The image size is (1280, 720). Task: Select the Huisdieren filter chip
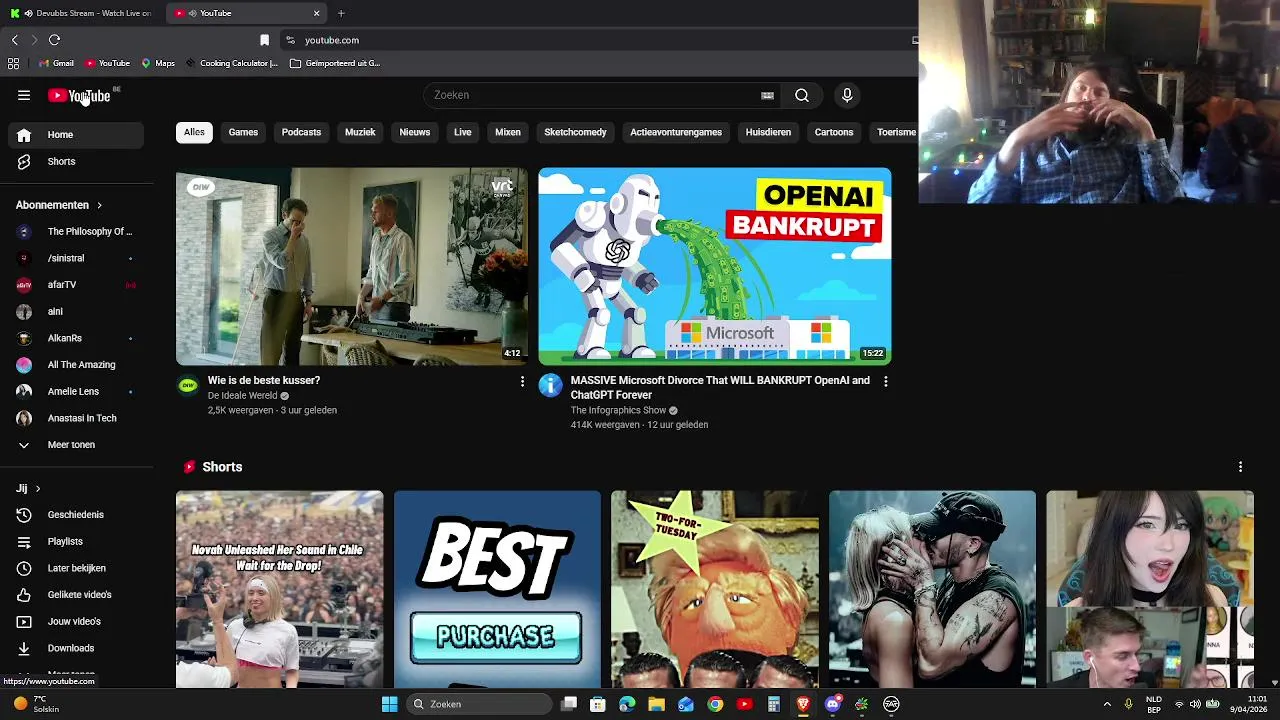768,132
